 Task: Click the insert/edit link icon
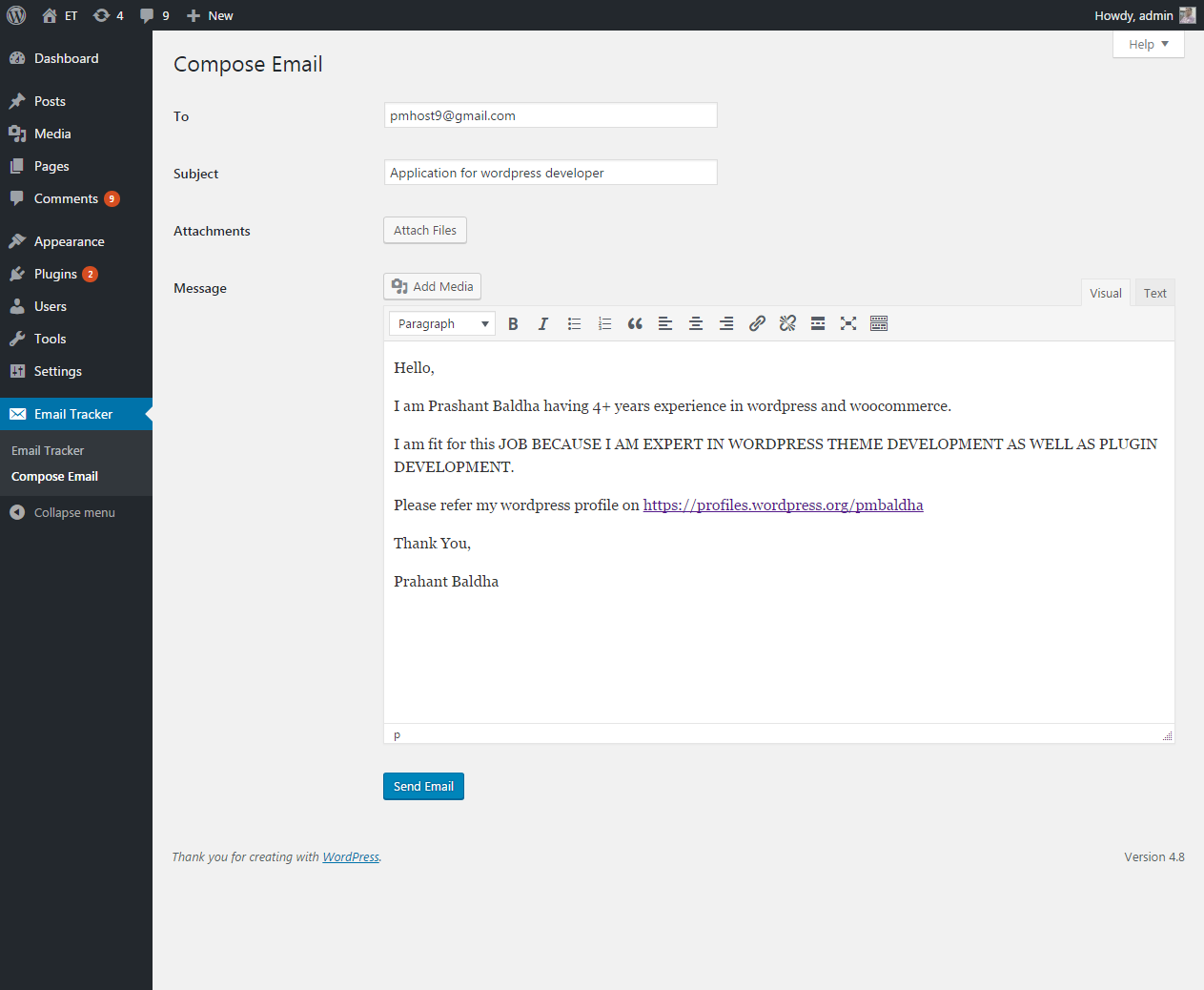(x=757, y=324)
